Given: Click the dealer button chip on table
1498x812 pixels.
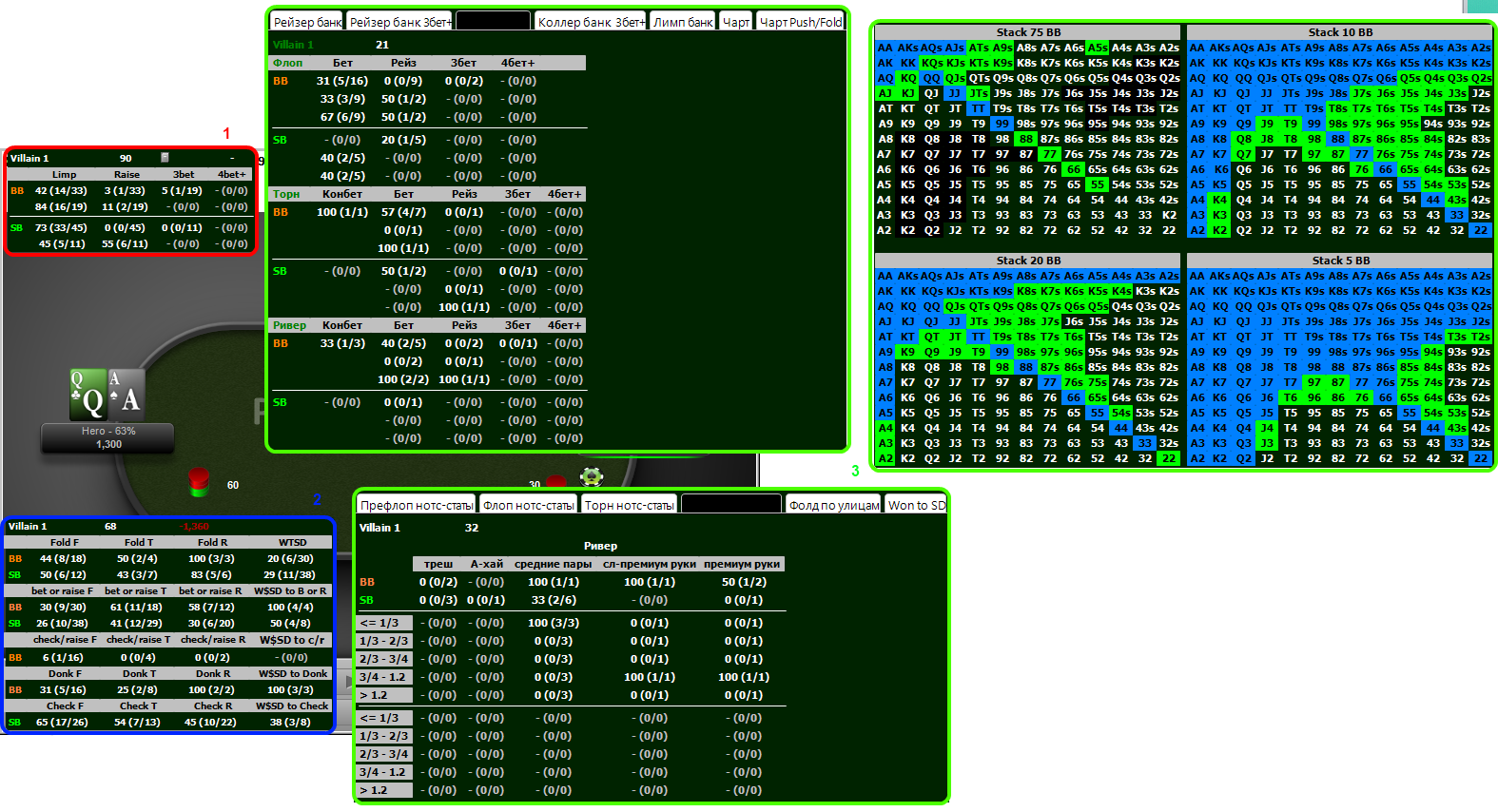Looking at the screenshot, I should [592, 476].
